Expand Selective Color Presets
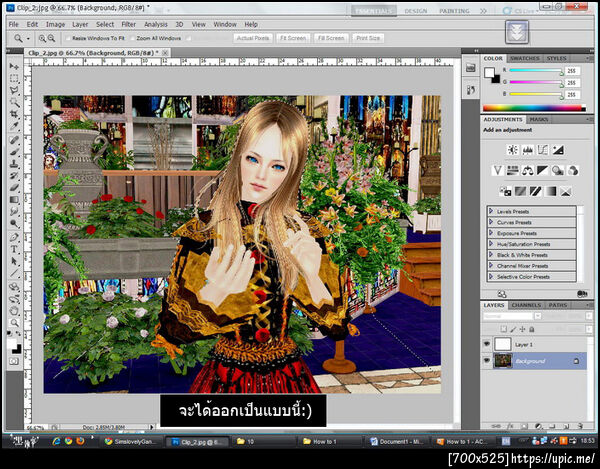 point(491,277)
